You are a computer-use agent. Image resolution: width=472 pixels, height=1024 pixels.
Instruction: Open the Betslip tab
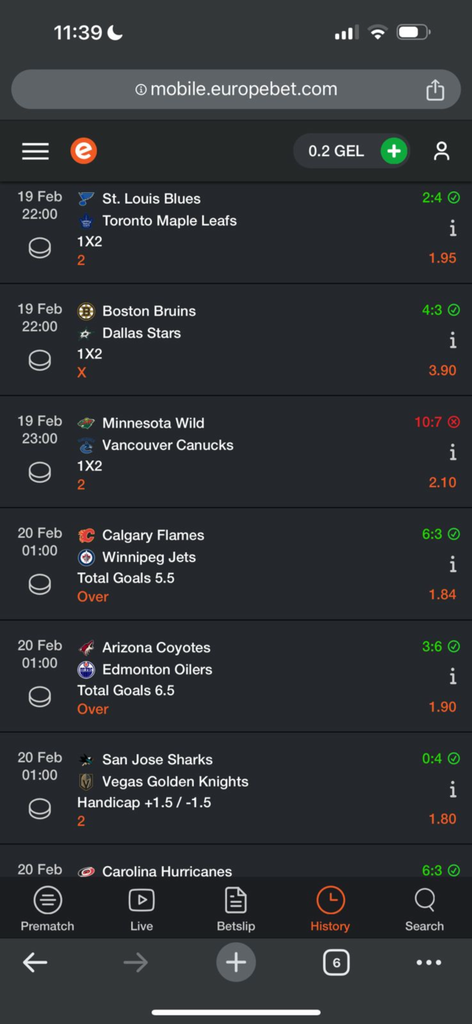(x=236, y=910)
